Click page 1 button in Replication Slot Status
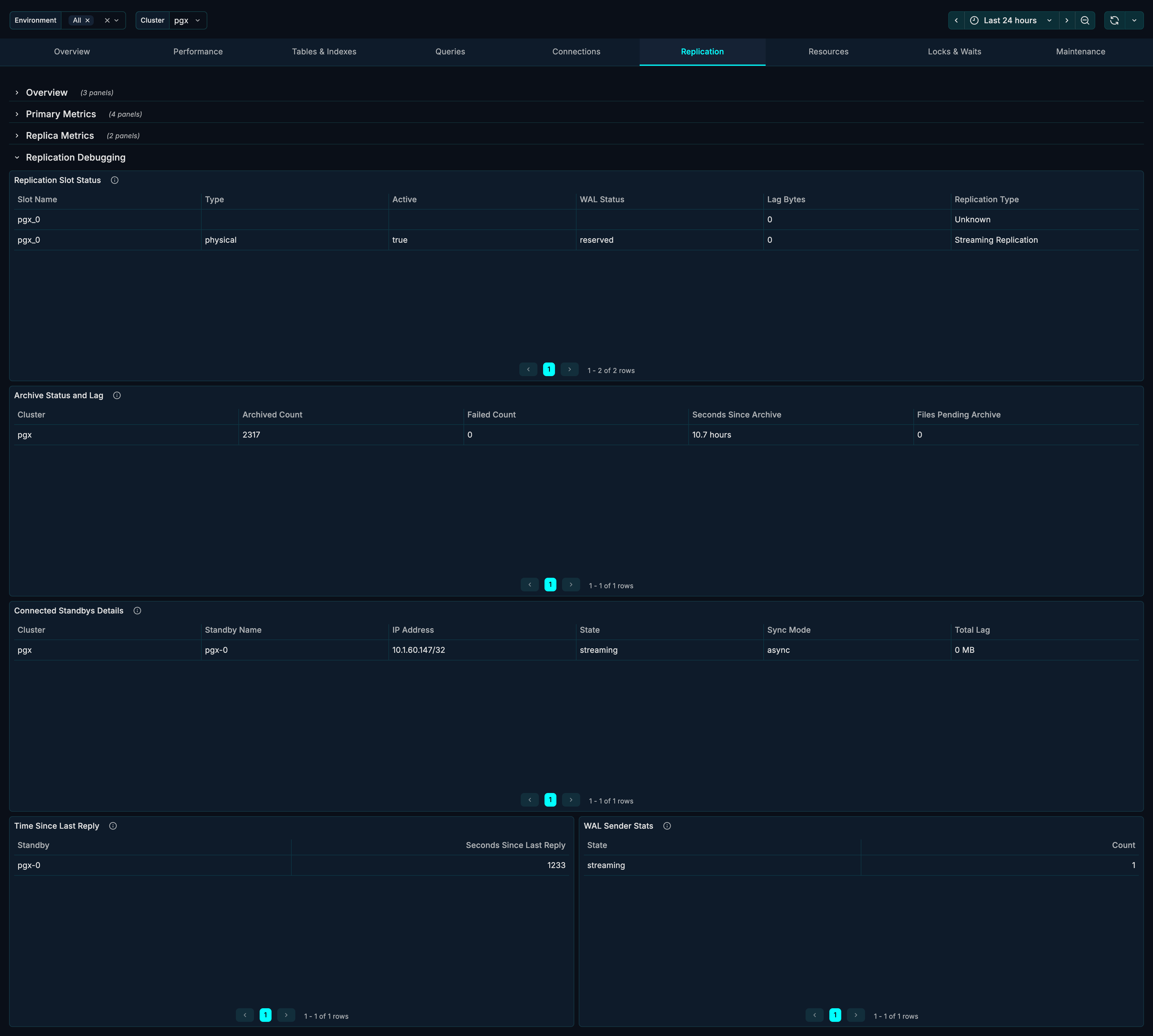1153x1036 pixels. tap(549, 370)
